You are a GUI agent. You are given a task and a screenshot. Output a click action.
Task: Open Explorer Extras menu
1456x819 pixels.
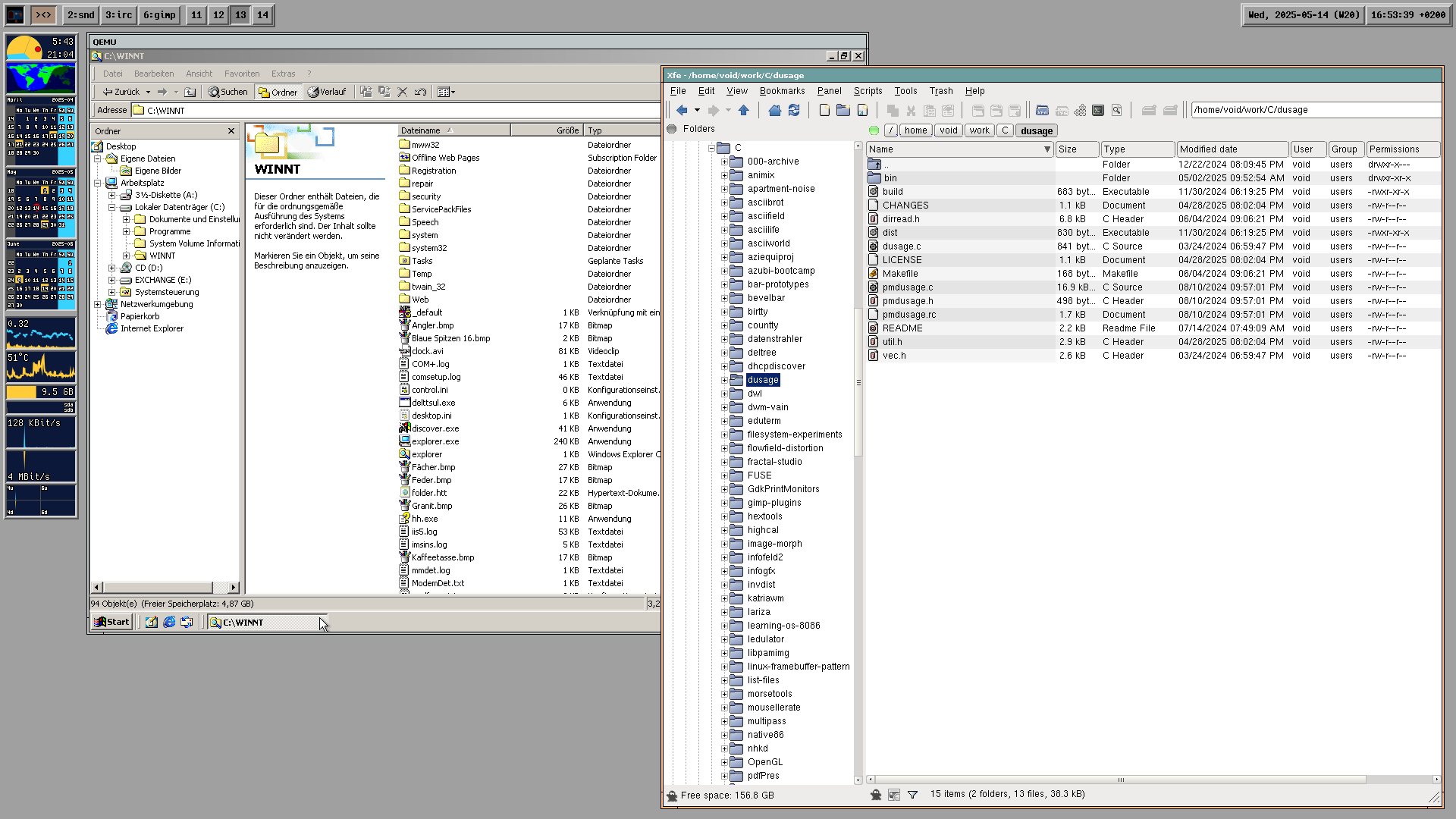pyautogui.click(x=284, y=74)
